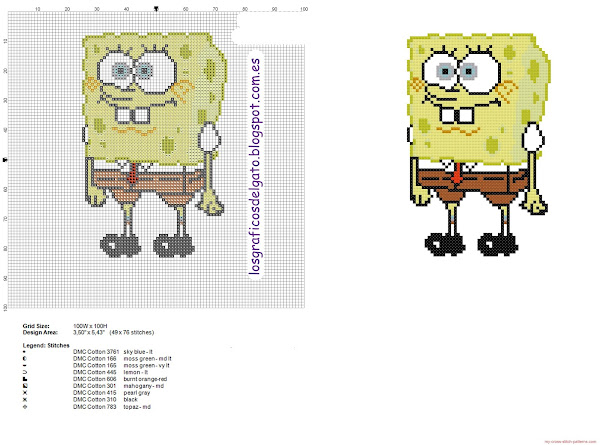The width and height of the screenshot is (600, 445).
Task: Click 'DMC Cotton 606' text
Action: (95, 379)
